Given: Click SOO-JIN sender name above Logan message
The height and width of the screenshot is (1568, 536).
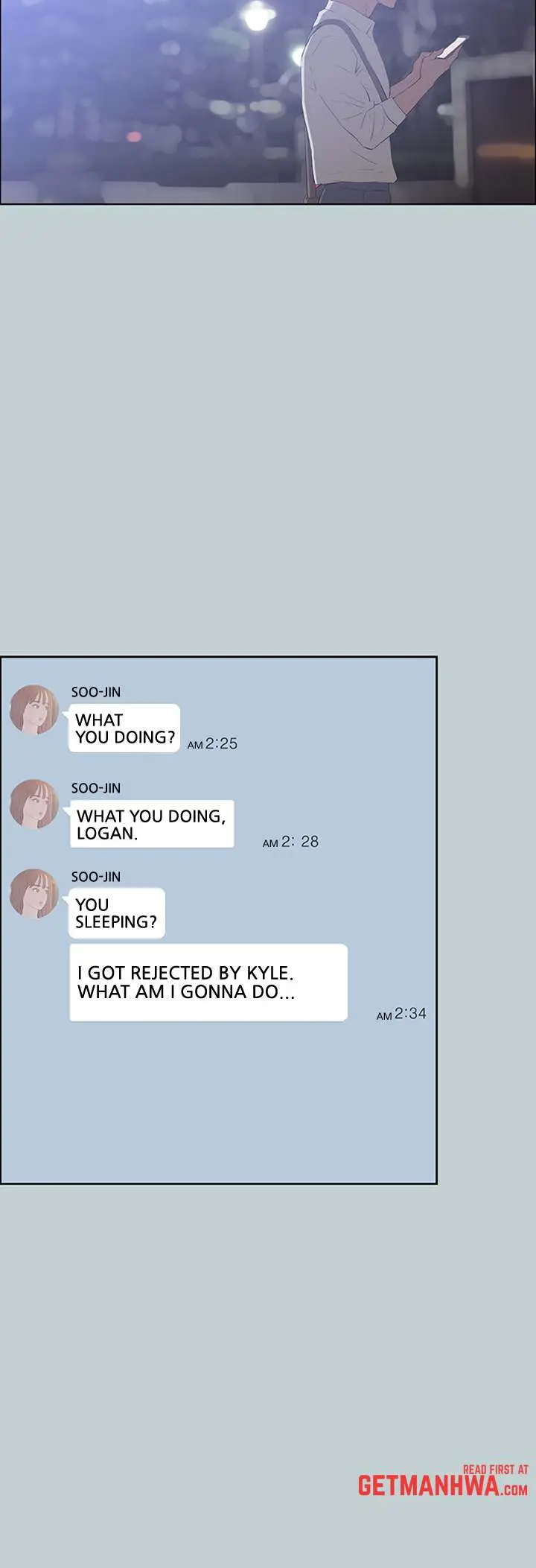Looking at the screenshot, I should click(96, 788).
